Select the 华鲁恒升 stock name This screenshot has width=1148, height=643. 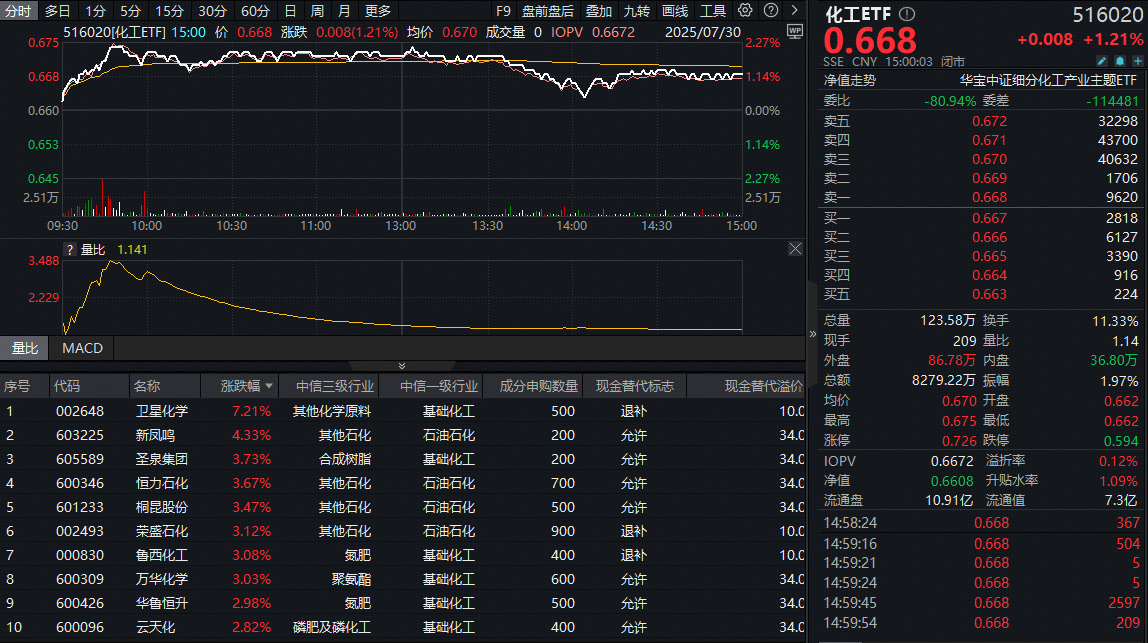pos(162,603)
